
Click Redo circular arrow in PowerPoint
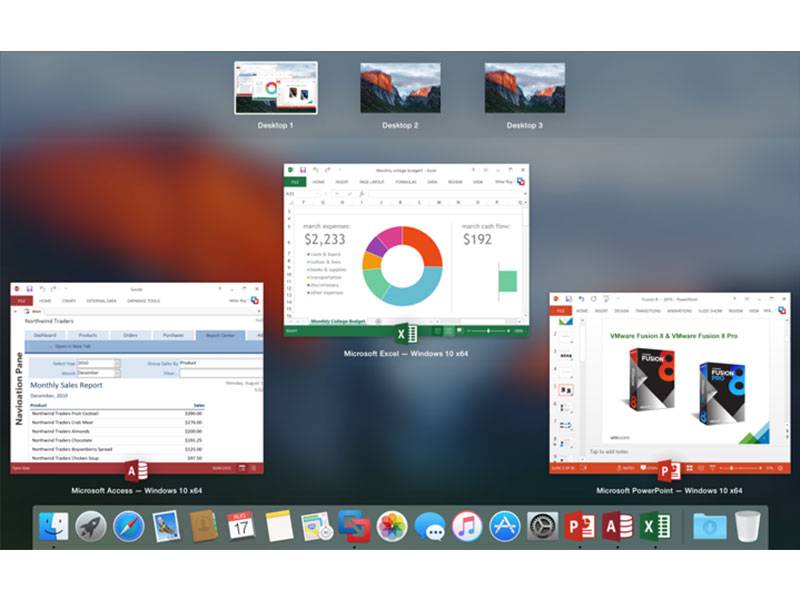593,298
